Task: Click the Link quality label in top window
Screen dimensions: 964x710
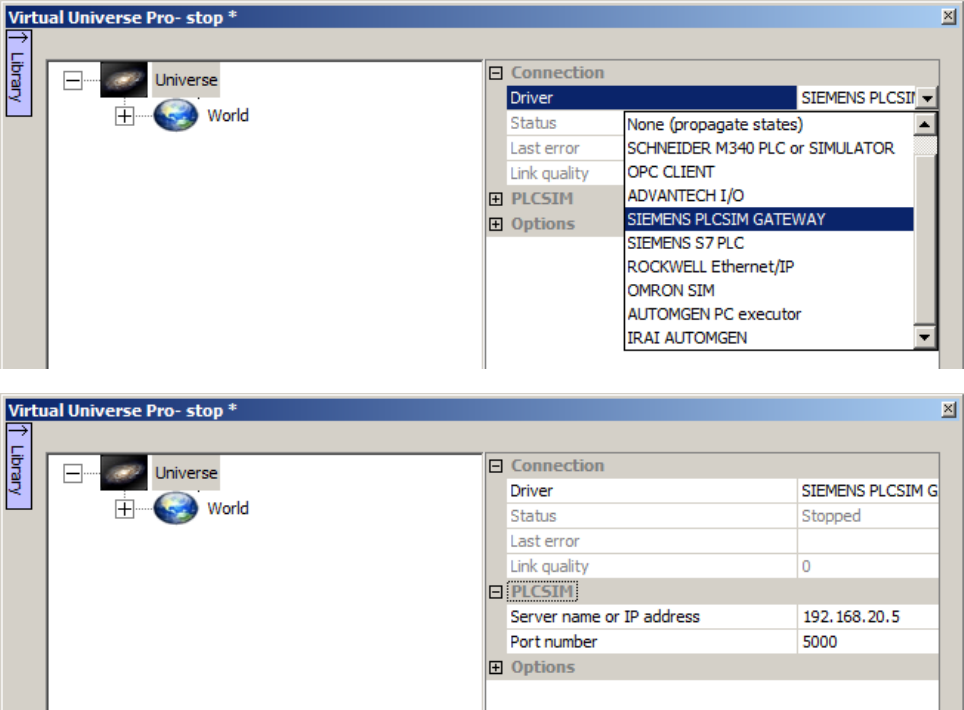Action: point(549,174)
